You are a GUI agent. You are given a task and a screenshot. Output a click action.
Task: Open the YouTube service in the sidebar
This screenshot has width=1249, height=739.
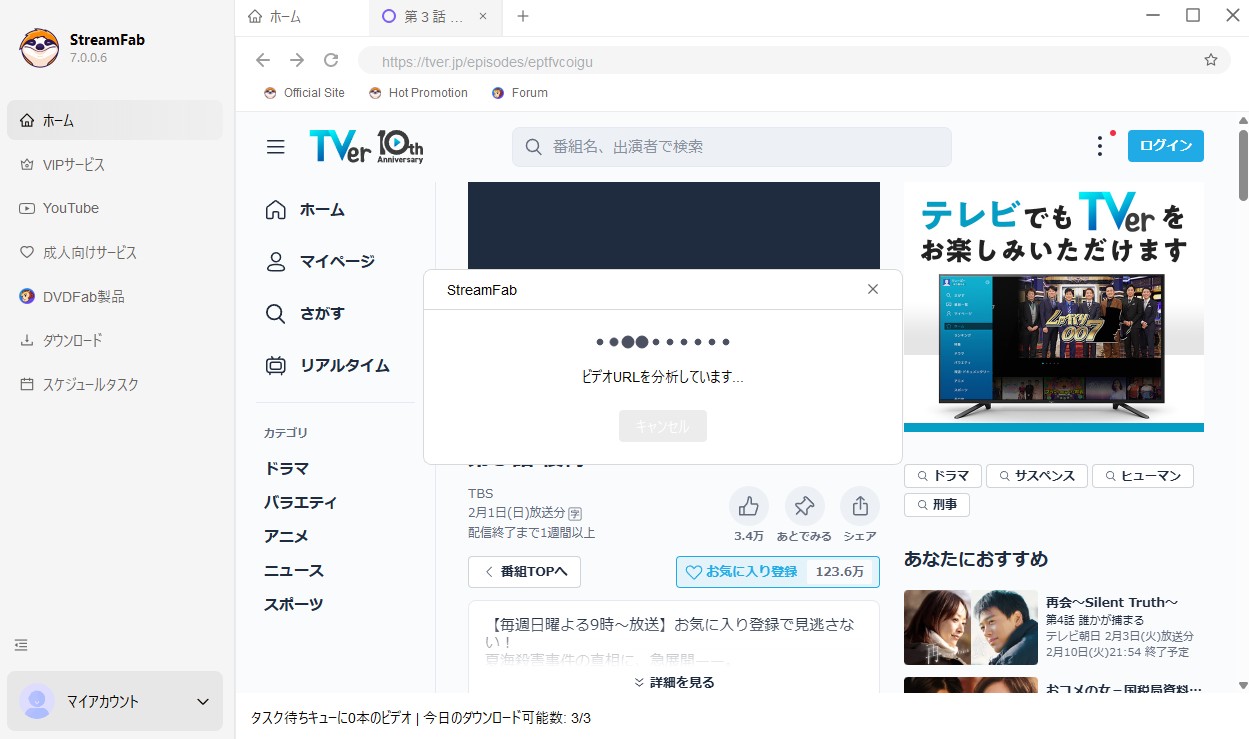pyautogui.click(x=68, y=208)
